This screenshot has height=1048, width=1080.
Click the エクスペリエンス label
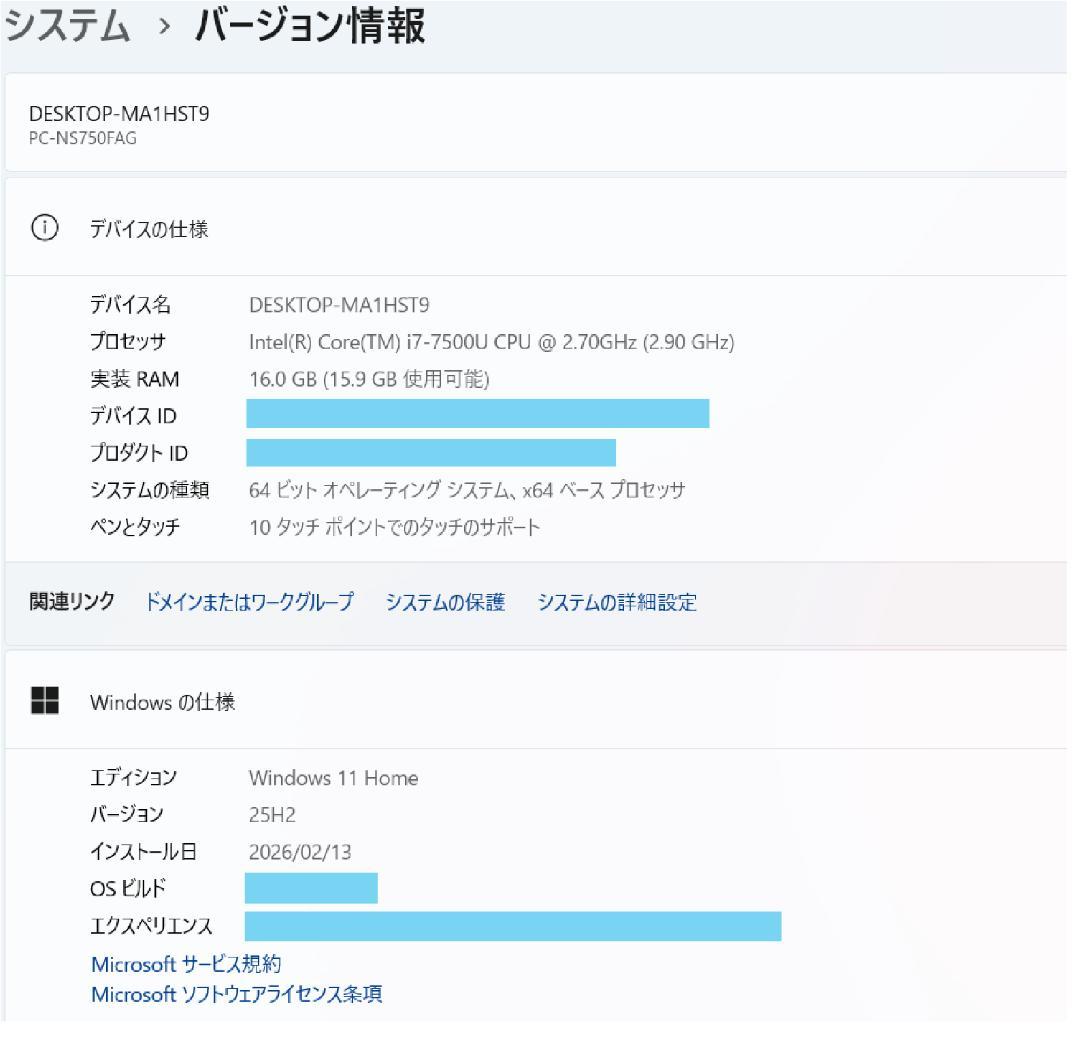coord(152,926)
